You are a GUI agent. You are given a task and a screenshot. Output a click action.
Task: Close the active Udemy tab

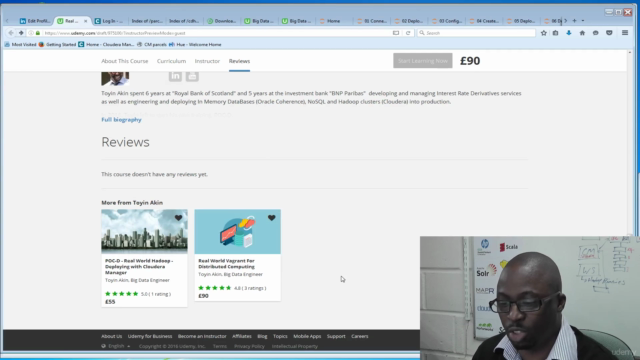85,21
